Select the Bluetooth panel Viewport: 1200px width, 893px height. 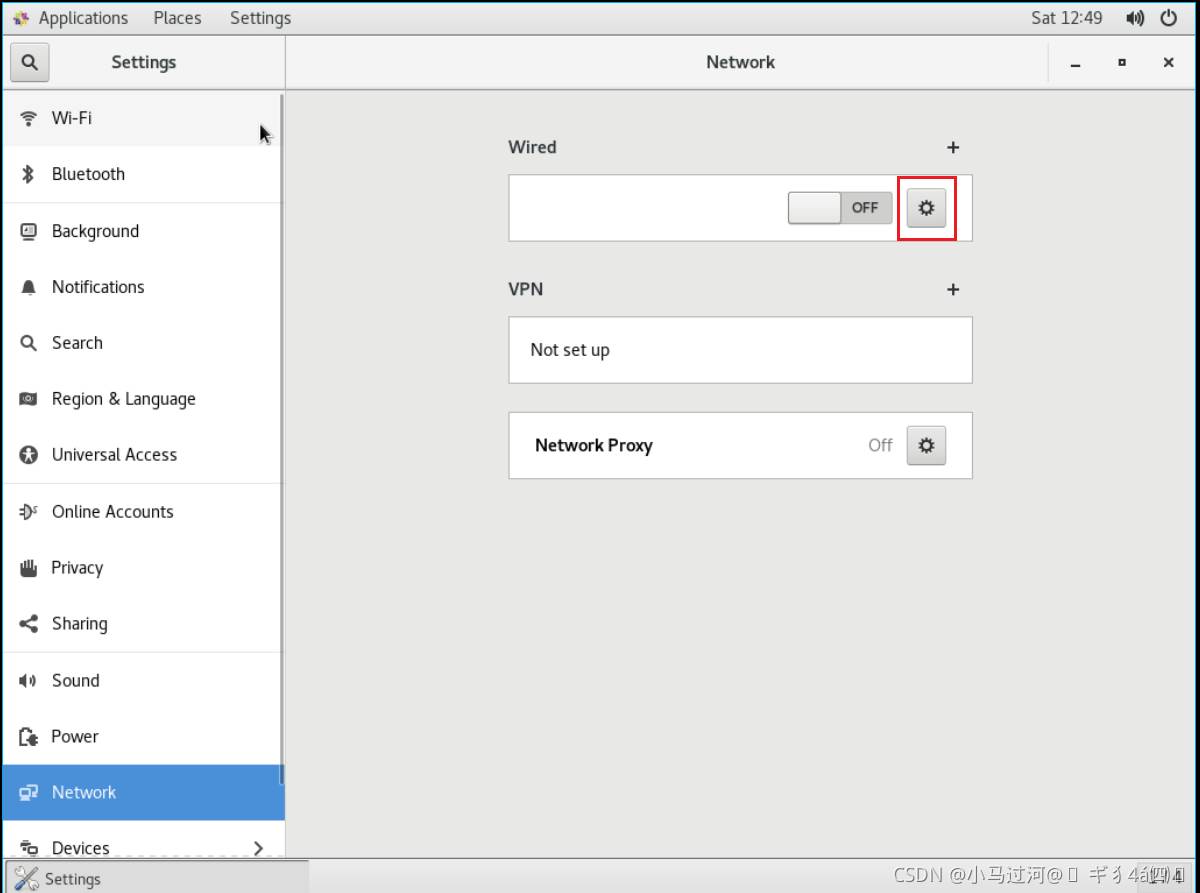pyautogui.click(x=88, y=174)
